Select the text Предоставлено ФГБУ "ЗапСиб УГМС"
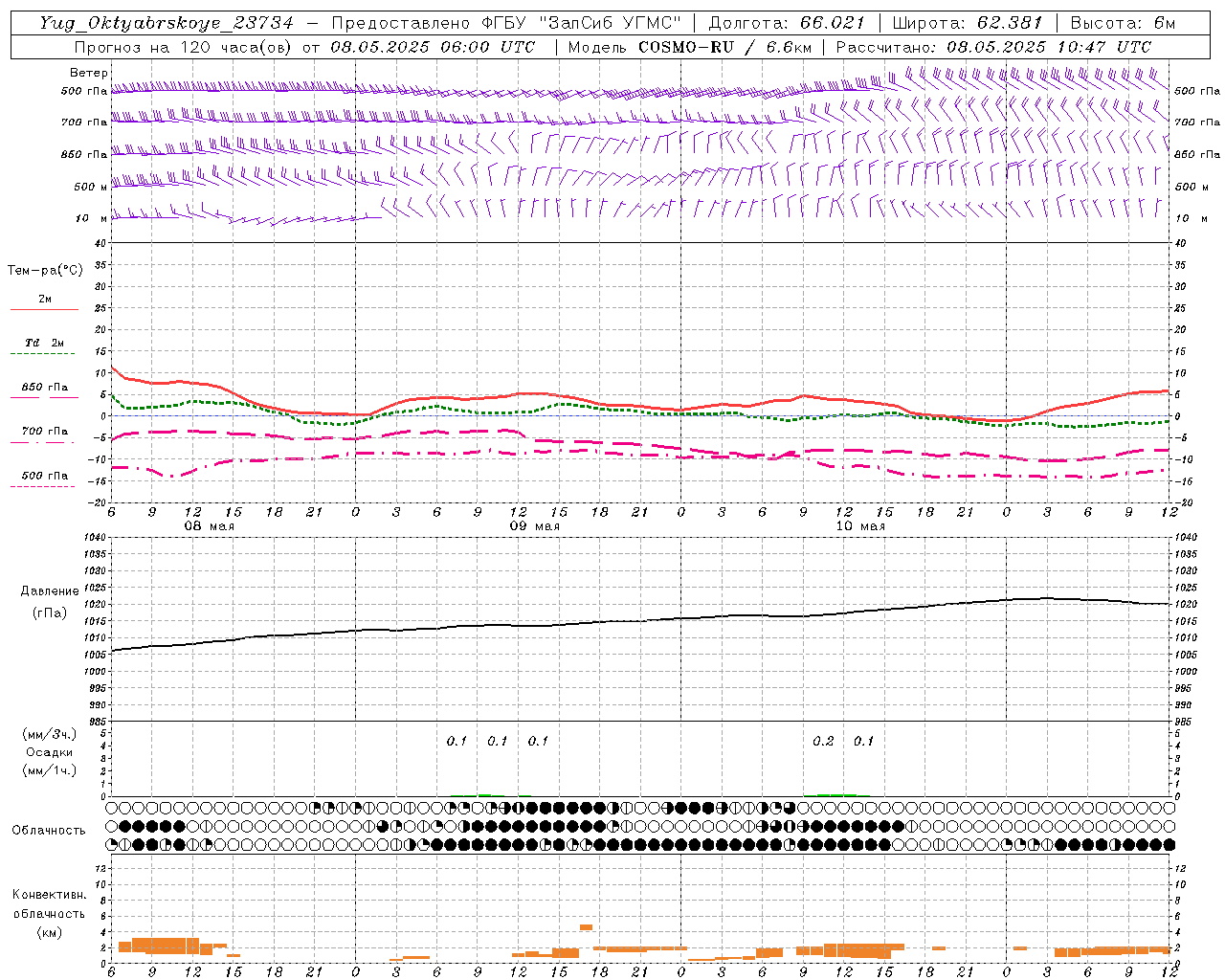This screenshot has width=1225, height=980. pos(506,23)
